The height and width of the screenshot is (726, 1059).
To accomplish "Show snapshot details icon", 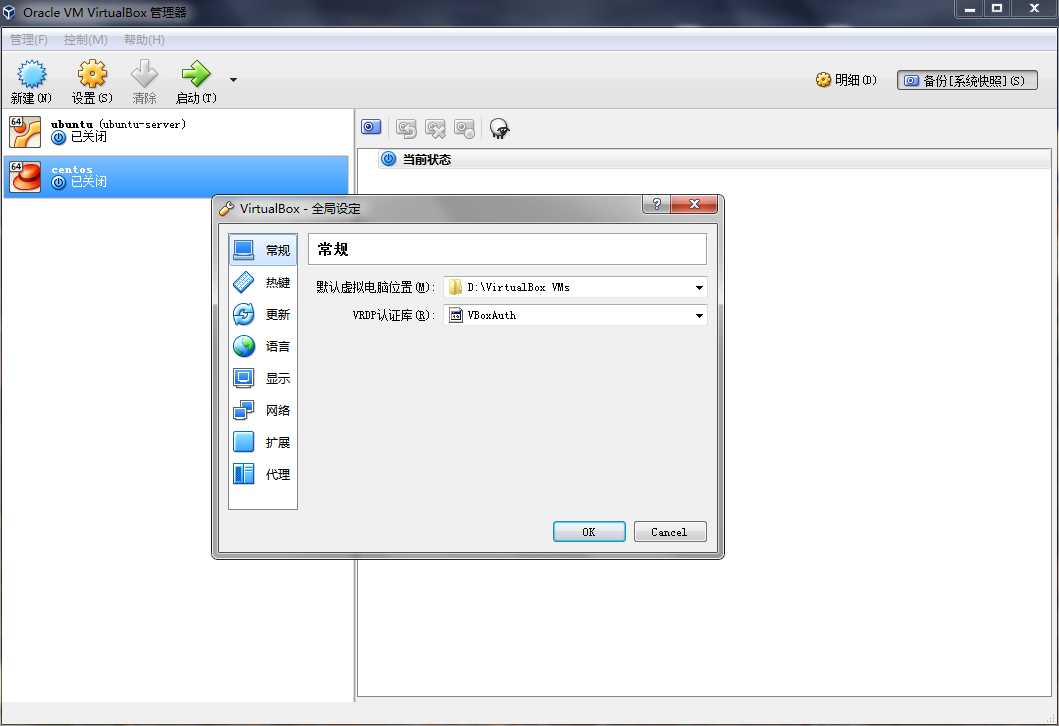I will coord(464,128).
